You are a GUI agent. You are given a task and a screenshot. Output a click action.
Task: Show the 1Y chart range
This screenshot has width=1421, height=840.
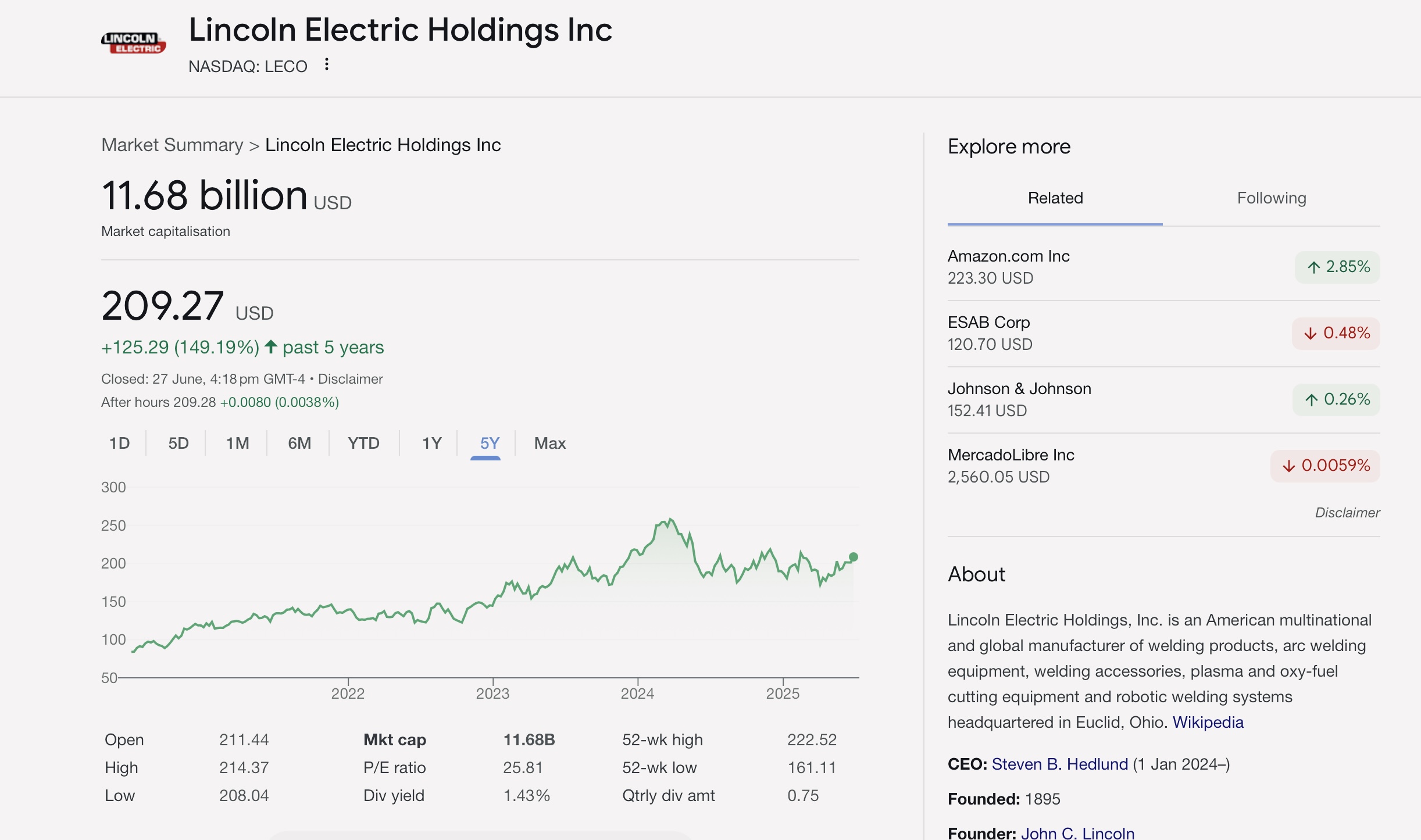coord(431,443)
